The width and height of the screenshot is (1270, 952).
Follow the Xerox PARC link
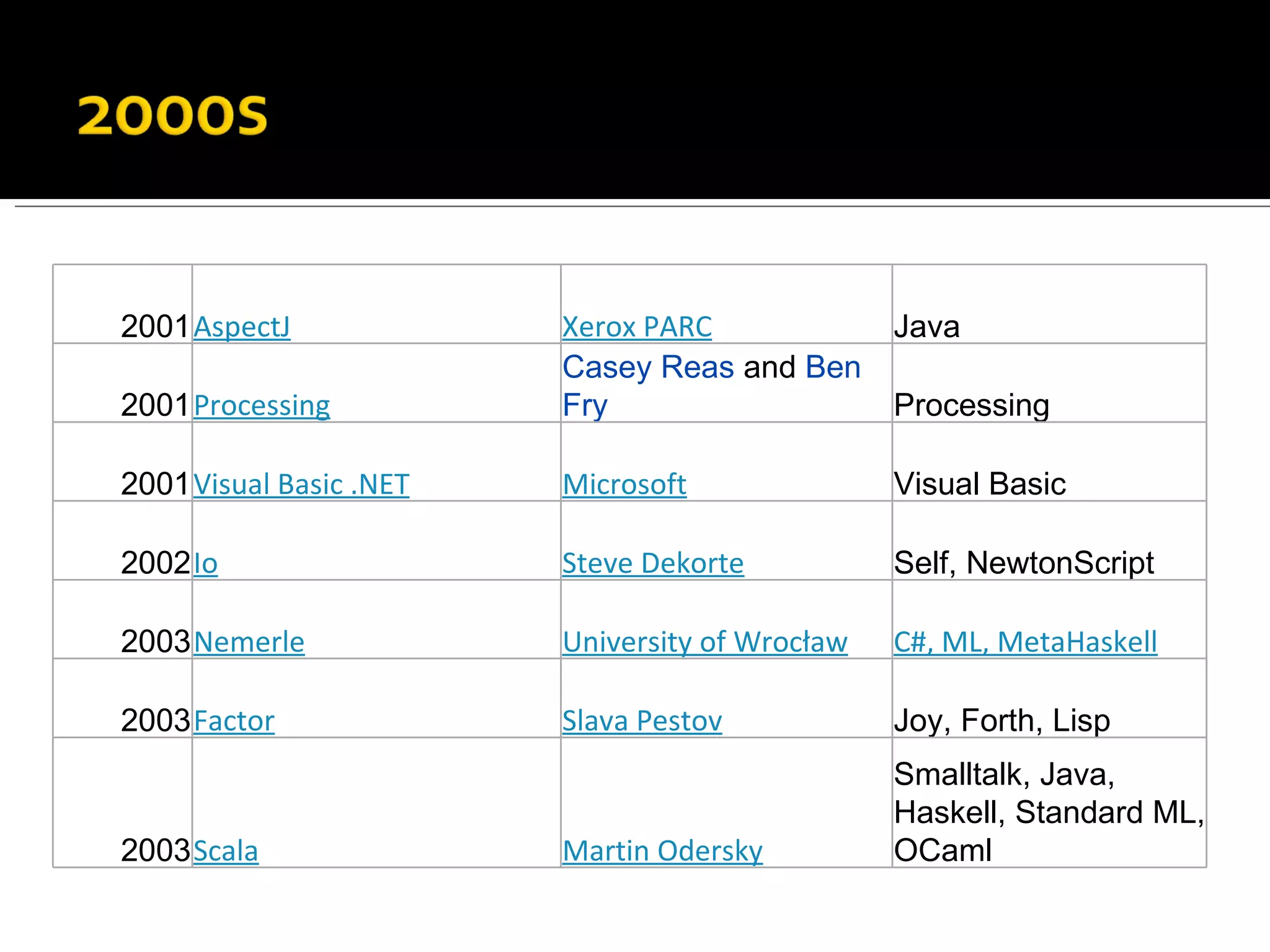tap(637, 327)
